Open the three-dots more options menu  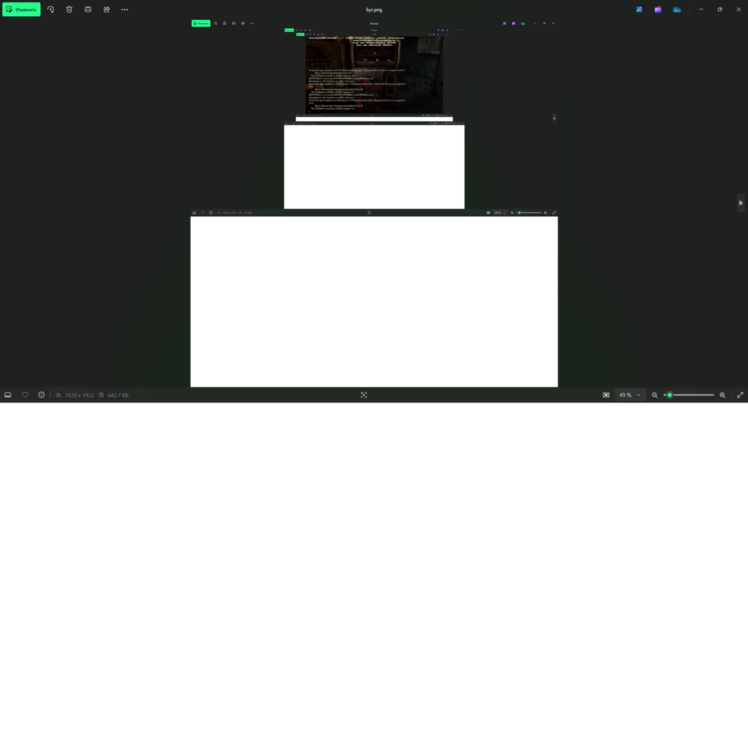125,10
